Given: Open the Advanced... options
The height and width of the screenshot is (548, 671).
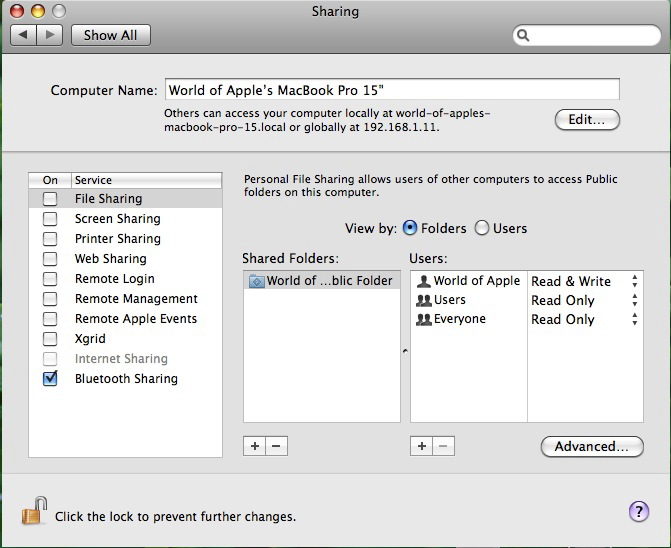Looking at the screenshot, I should 592,447.
